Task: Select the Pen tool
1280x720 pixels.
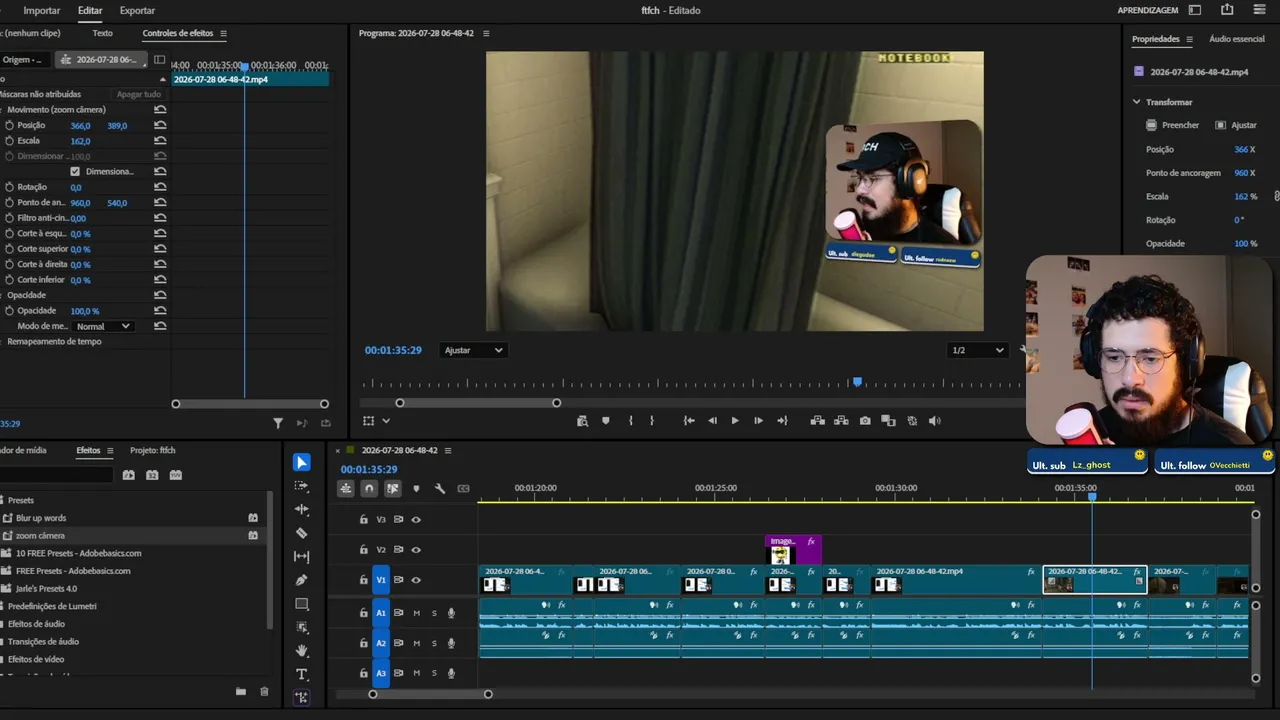Action: [x=301, y=580]
